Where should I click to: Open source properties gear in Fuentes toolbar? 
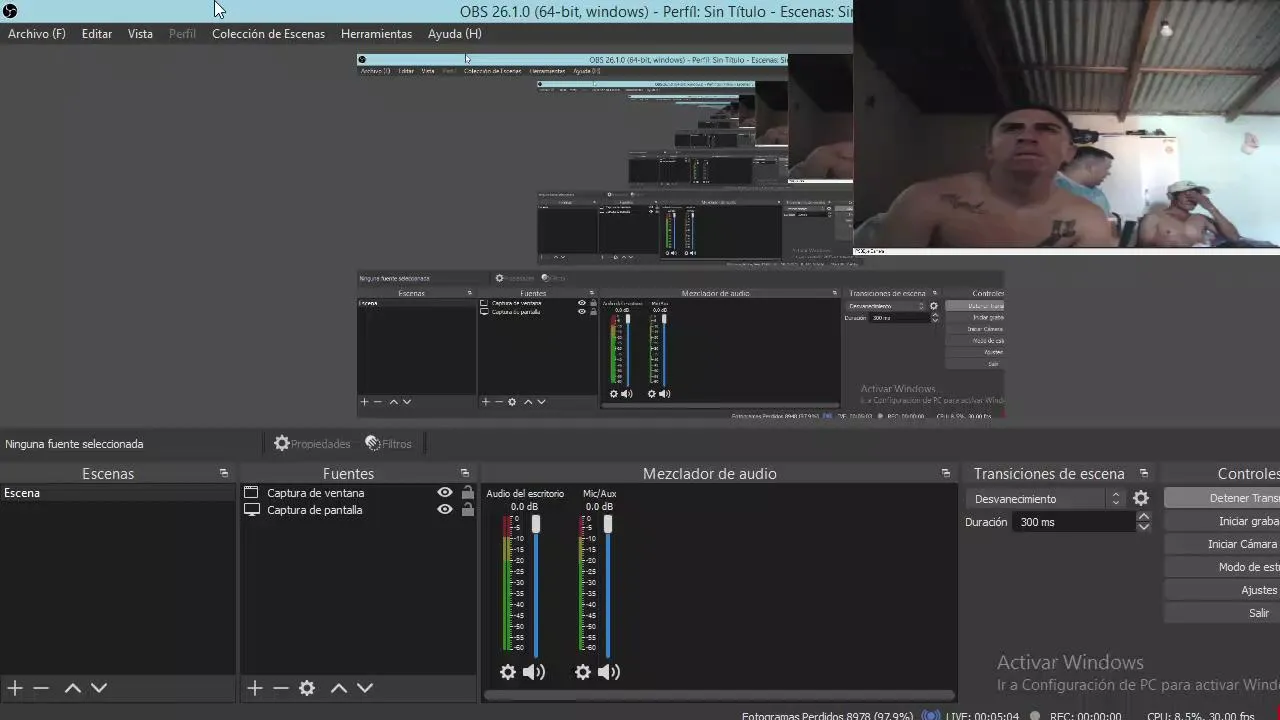pos(307,688)
